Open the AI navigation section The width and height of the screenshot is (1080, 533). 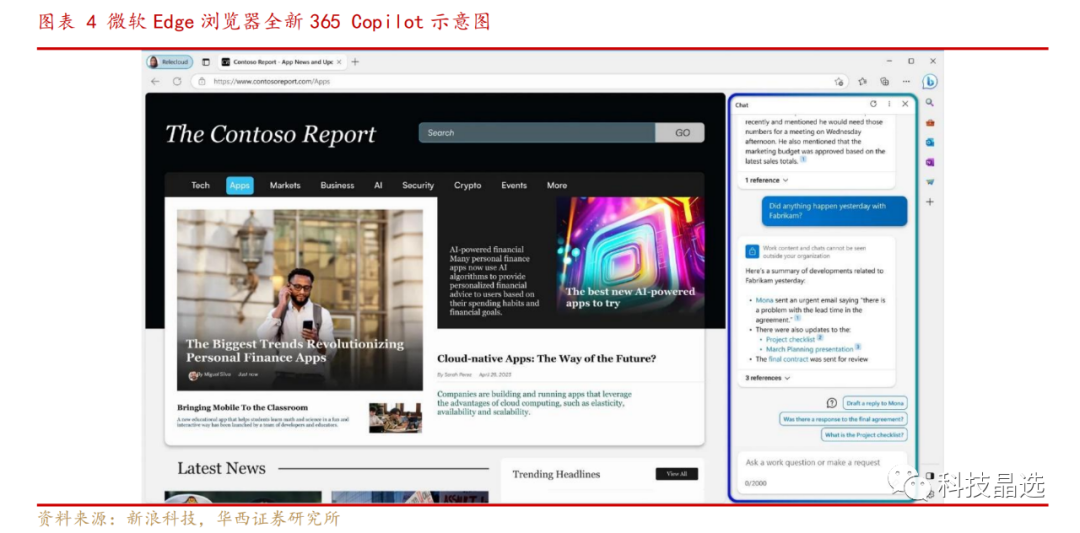(x=378, y=185)
